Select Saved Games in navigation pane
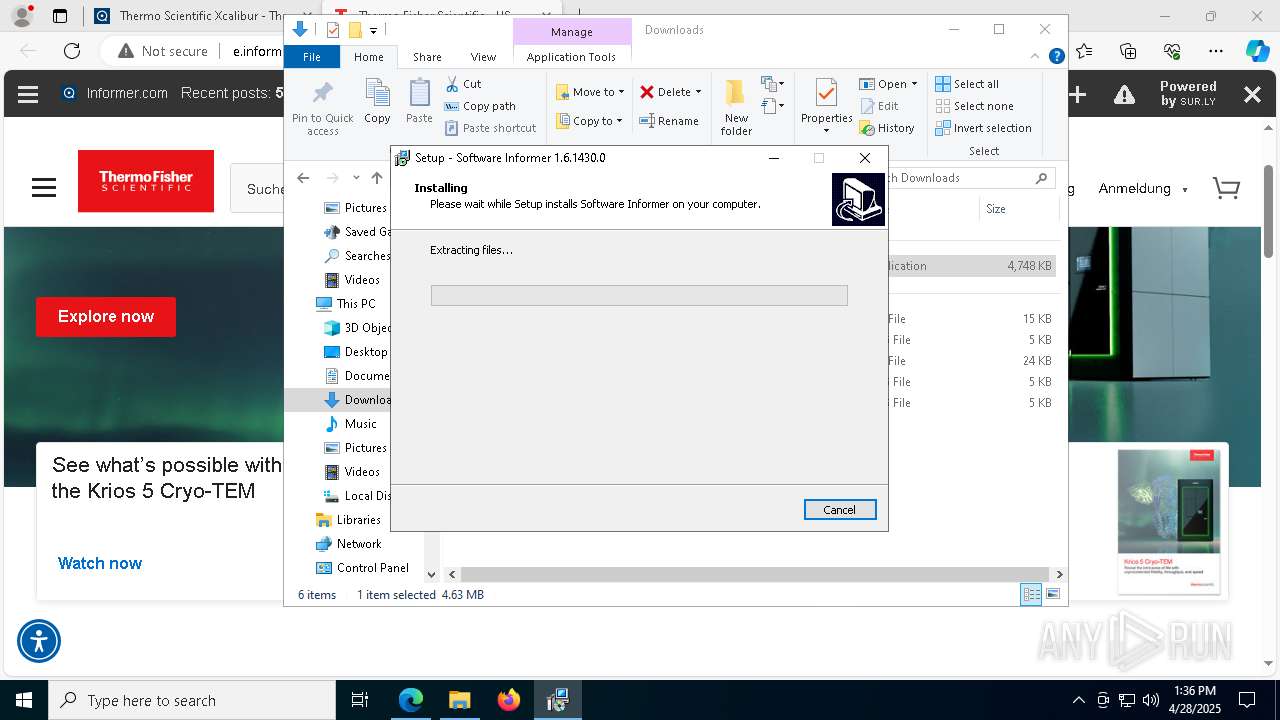The image size is (1280, 720). pyautogui.click(x=357, y=232)
